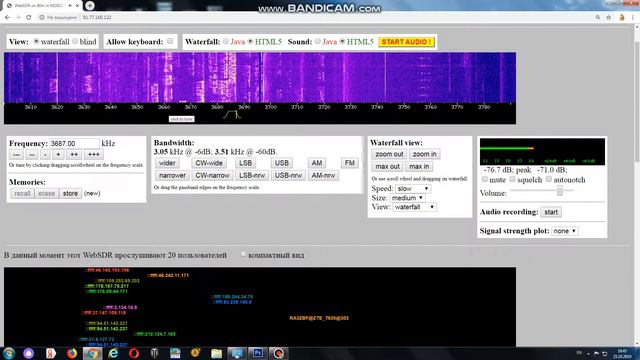640x360 pixels.
Task: Select the WebSDR browser tab
Action: pyautogui.click(x=41, y=6)
